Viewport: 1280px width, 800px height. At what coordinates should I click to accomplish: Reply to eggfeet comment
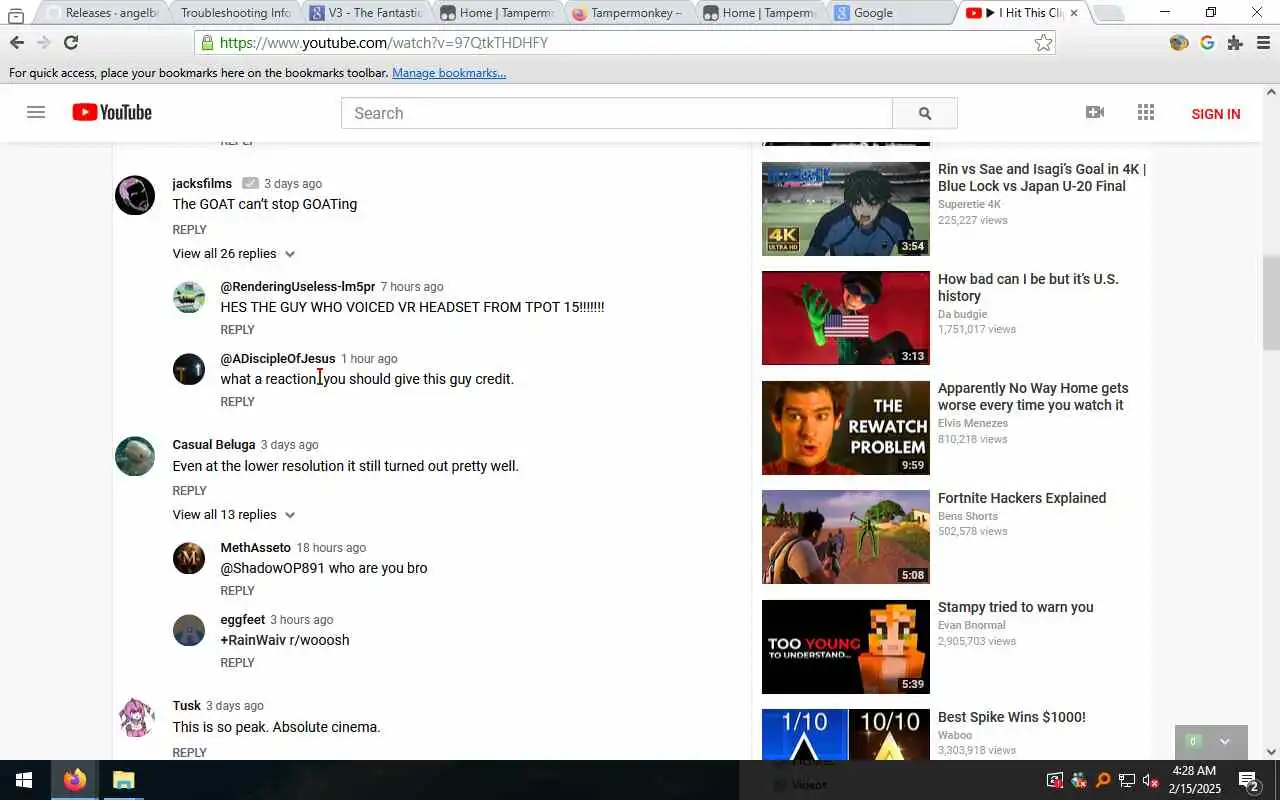tap(237, 663)
